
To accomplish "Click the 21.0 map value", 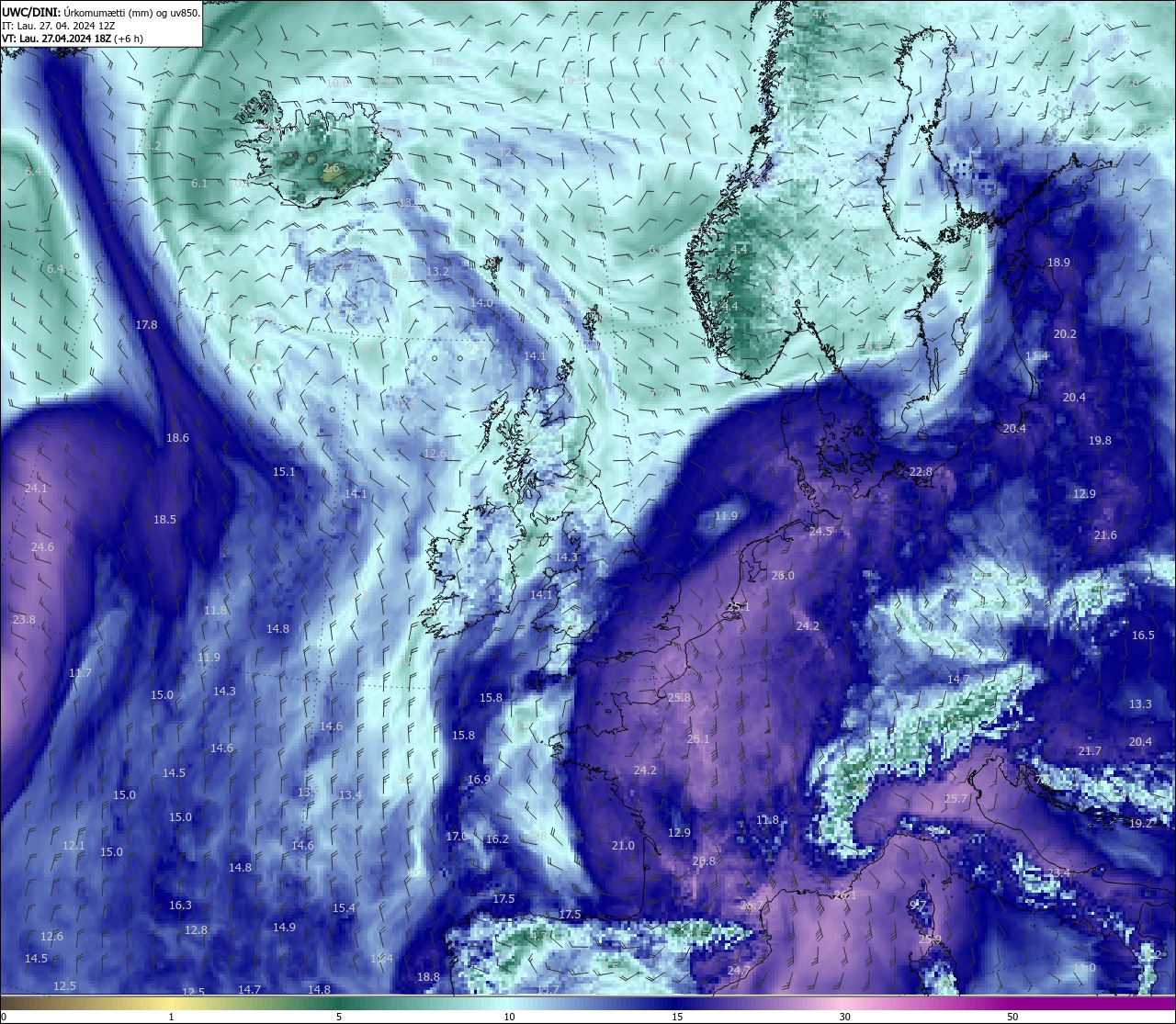I will (623, 846).
